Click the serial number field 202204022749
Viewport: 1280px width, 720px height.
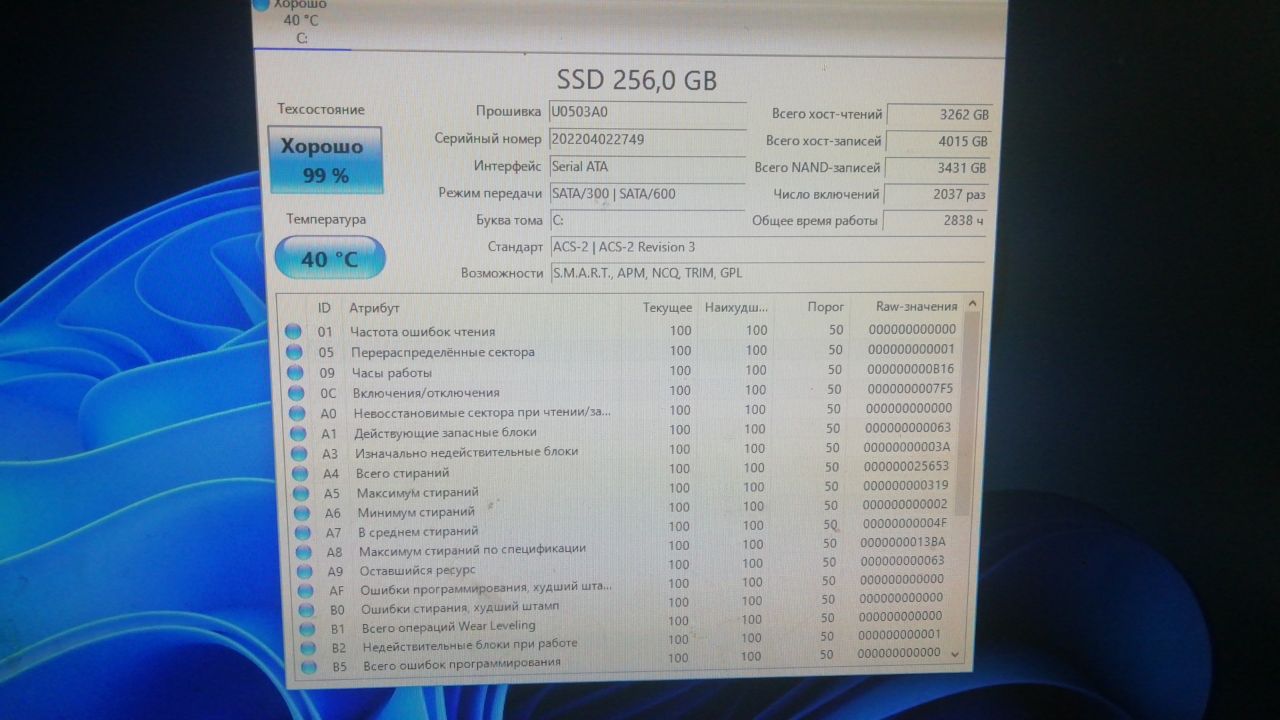(646, 140)
